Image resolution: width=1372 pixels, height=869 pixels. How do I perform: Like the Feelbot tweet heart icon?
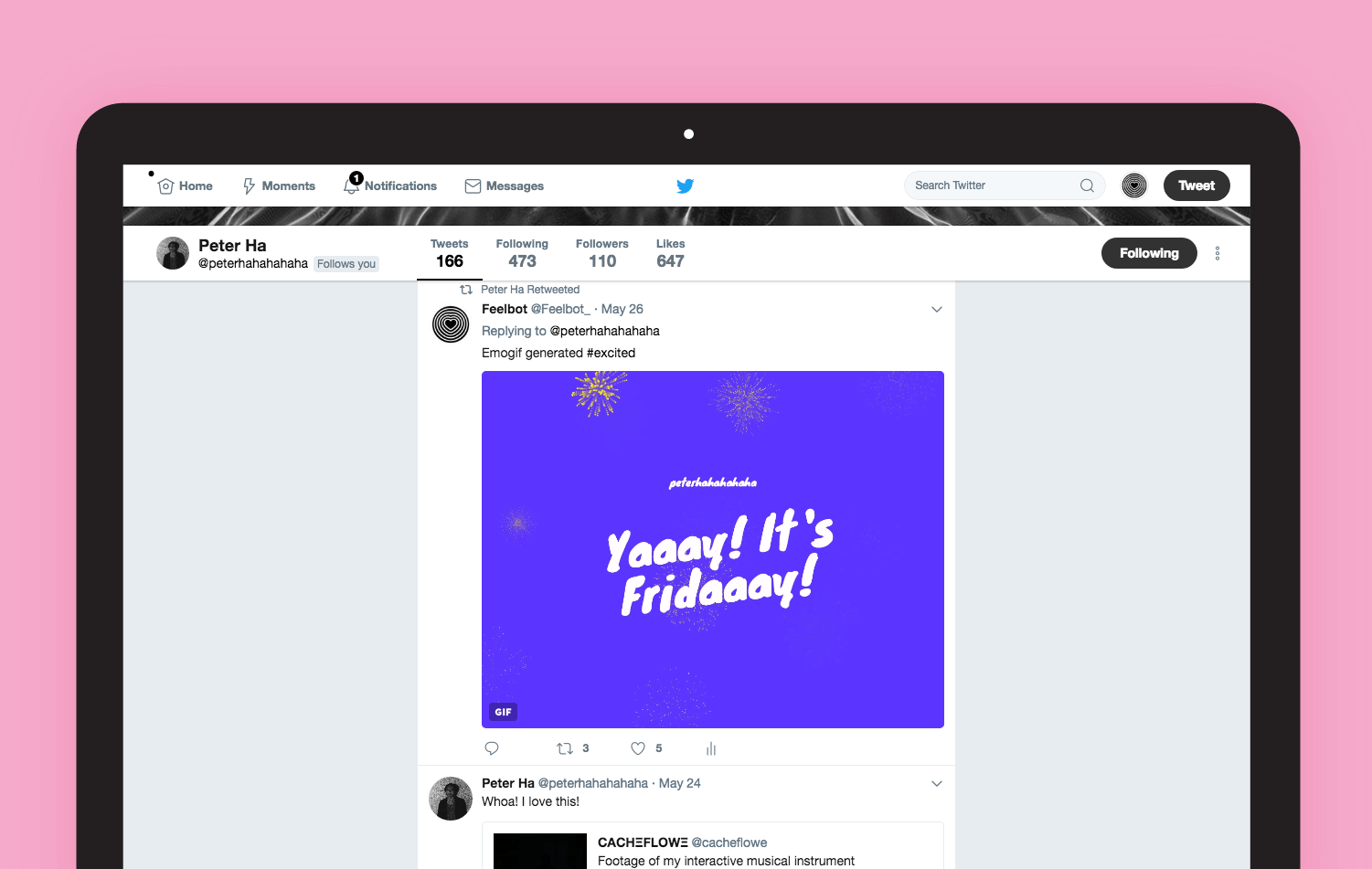[638, 748]
